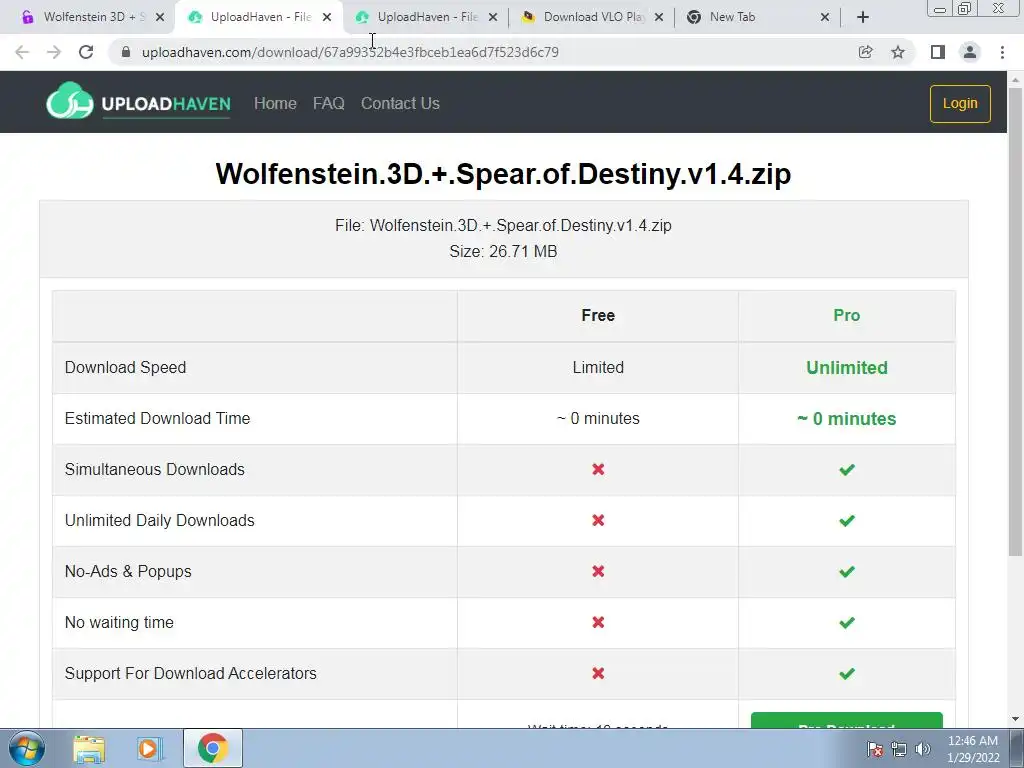1024x768 pixels.
Task: Toggle the browser side panel icon
Action: coord(938,52)
